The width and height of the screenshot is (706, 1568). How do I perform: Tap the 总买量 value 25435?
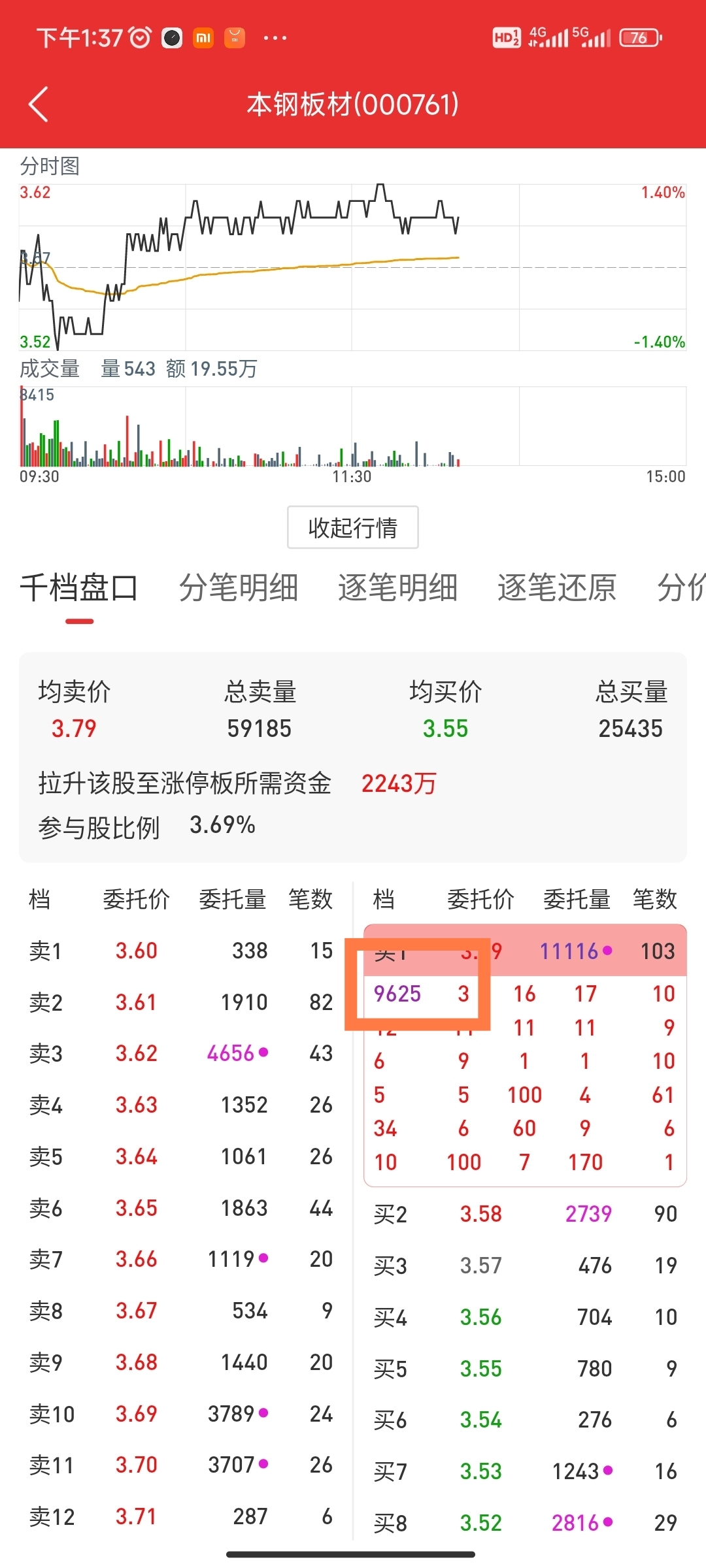click(x=631, y=728)
